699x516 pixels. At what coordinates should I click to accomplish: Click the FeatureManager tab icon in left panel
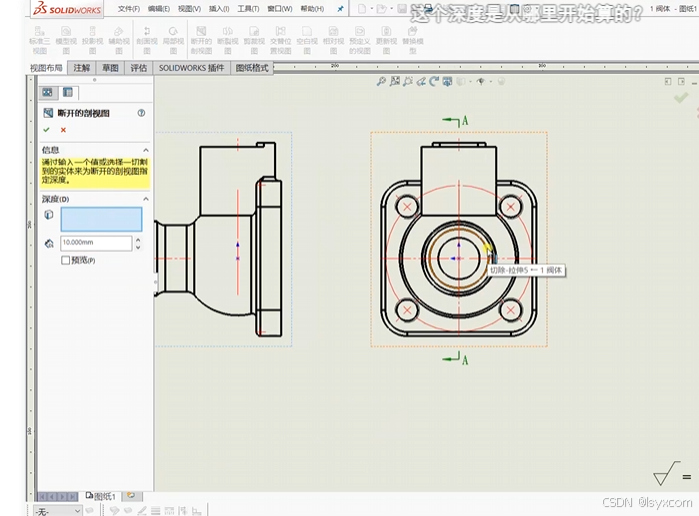[x=48, y=92]
